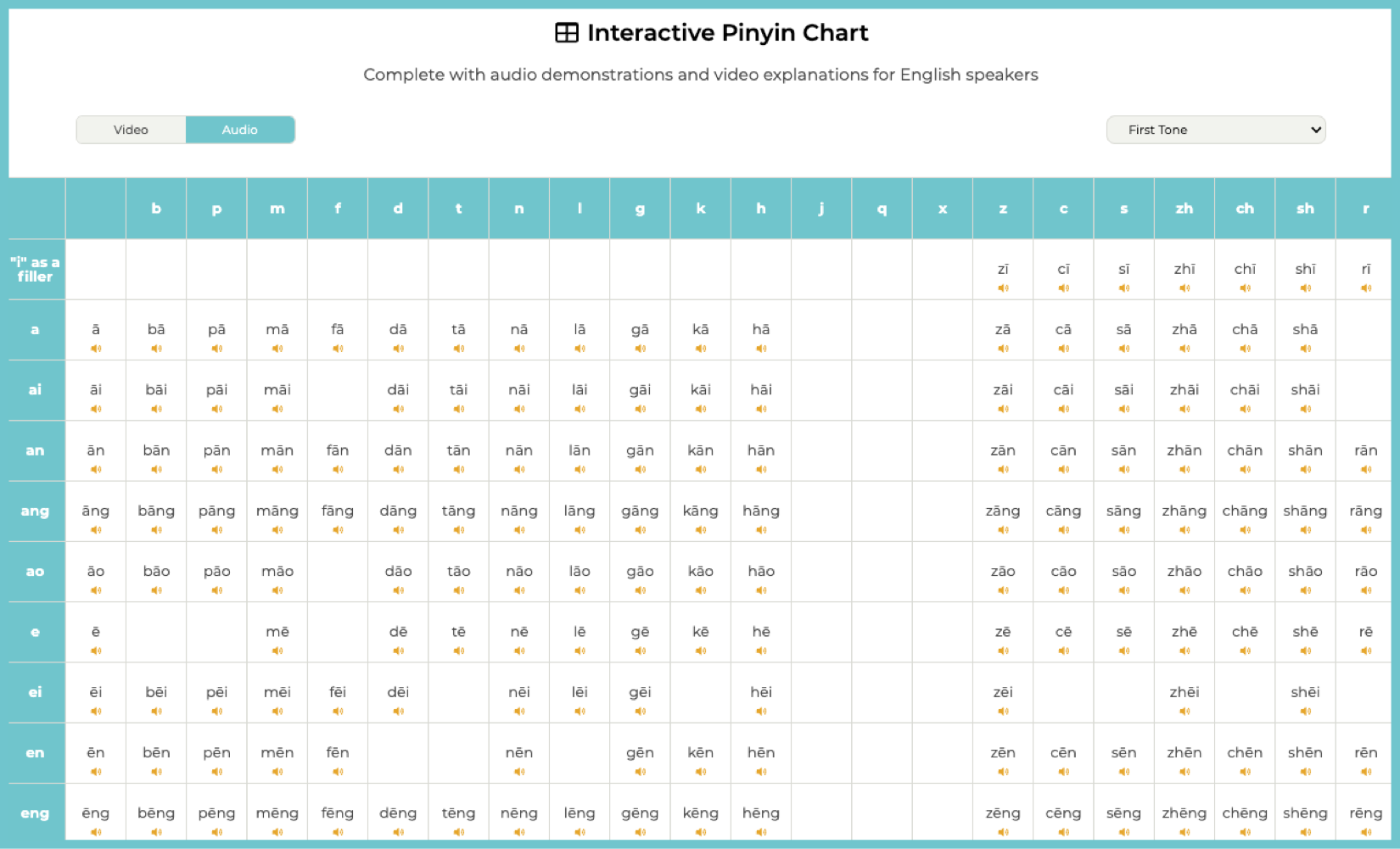Play the sound clip for rī

tap(1366, 288)
